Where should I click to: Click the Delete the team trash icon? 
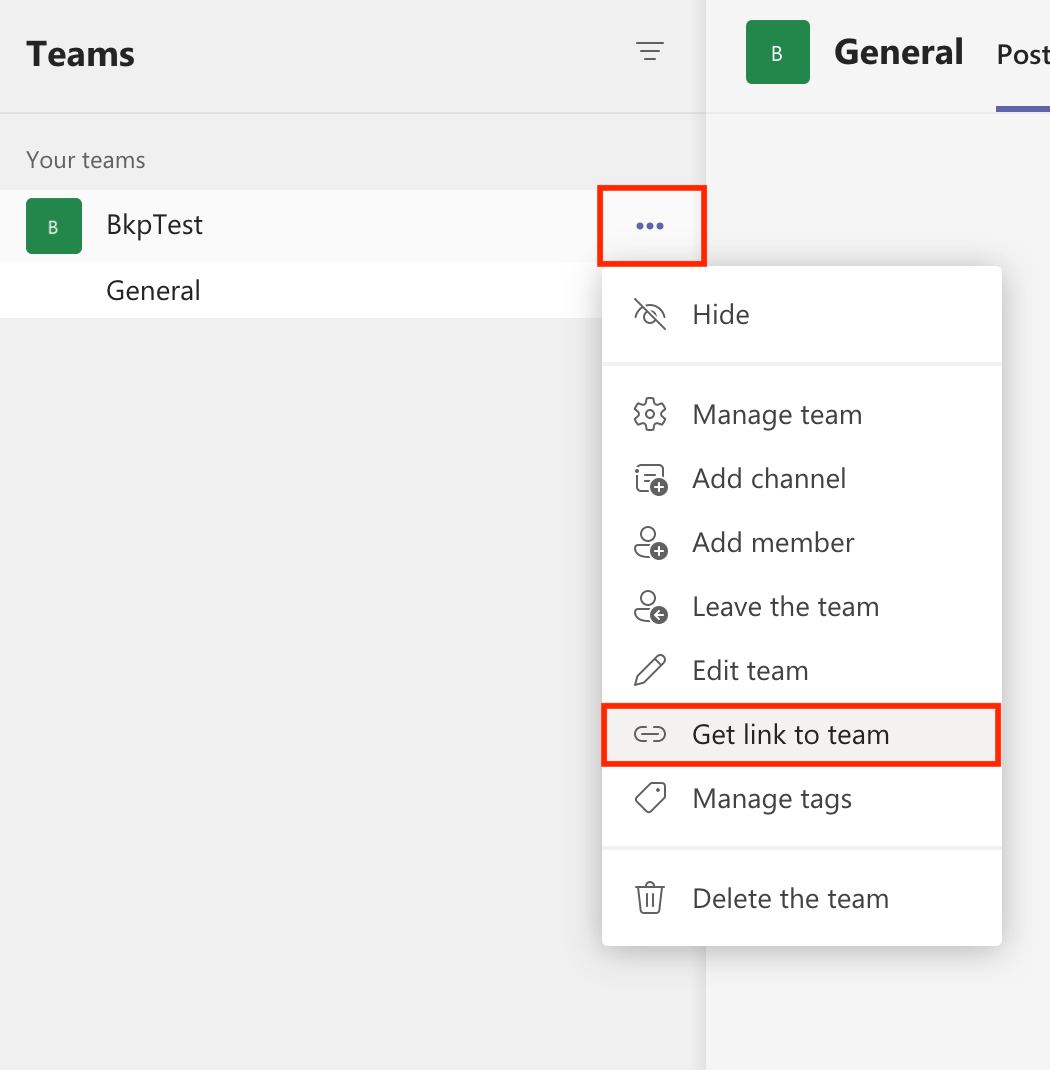coord(650,898)
